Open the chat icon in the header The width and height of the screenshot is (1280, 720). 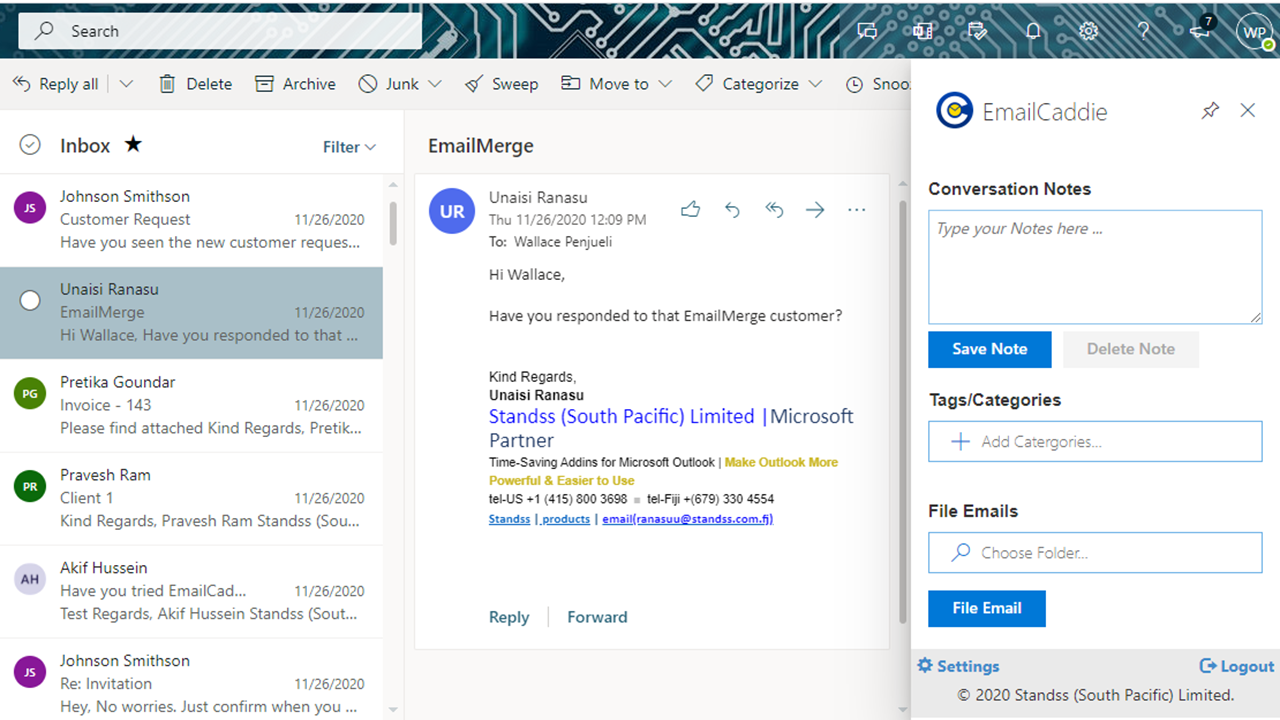pyautogui.click(x=867, y=31)
